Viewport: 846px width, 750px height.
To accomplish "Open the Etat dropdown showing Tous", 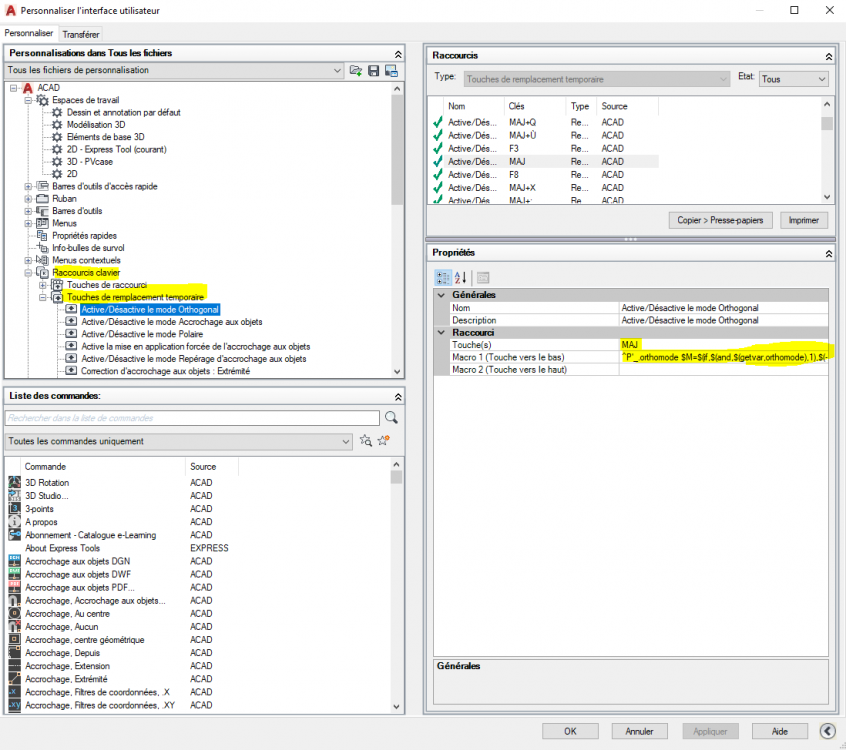I will (x=793, y=79).
